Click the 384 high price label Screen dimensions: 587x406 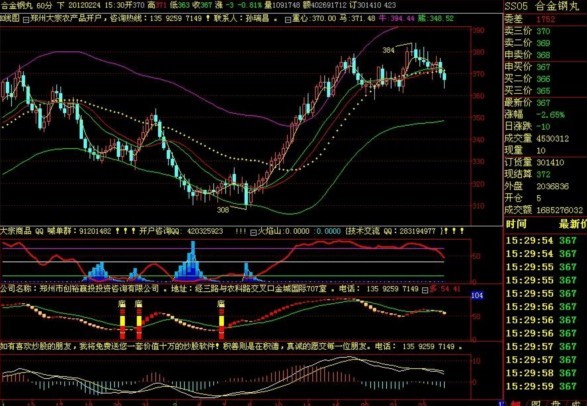tap(388, 50)
